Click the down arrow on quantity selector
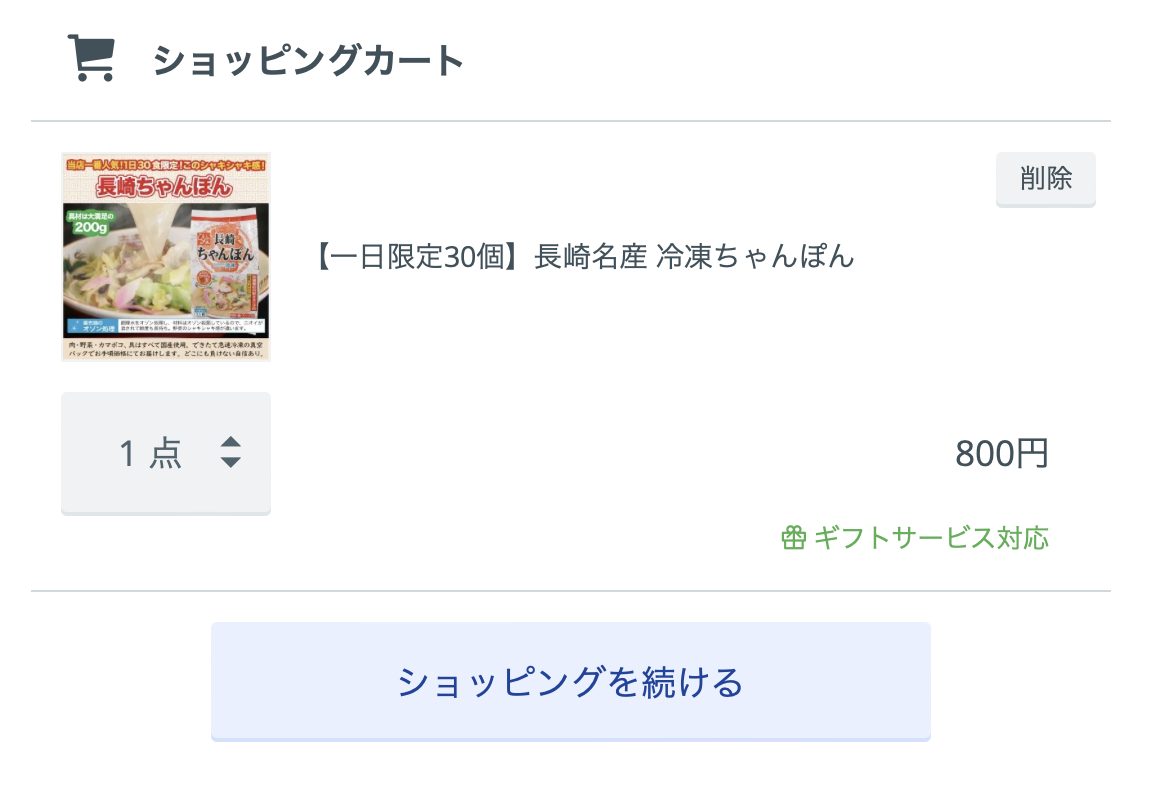Image resolution: width=1152 pixels, height=790 pixels. (x=231, y=462)
